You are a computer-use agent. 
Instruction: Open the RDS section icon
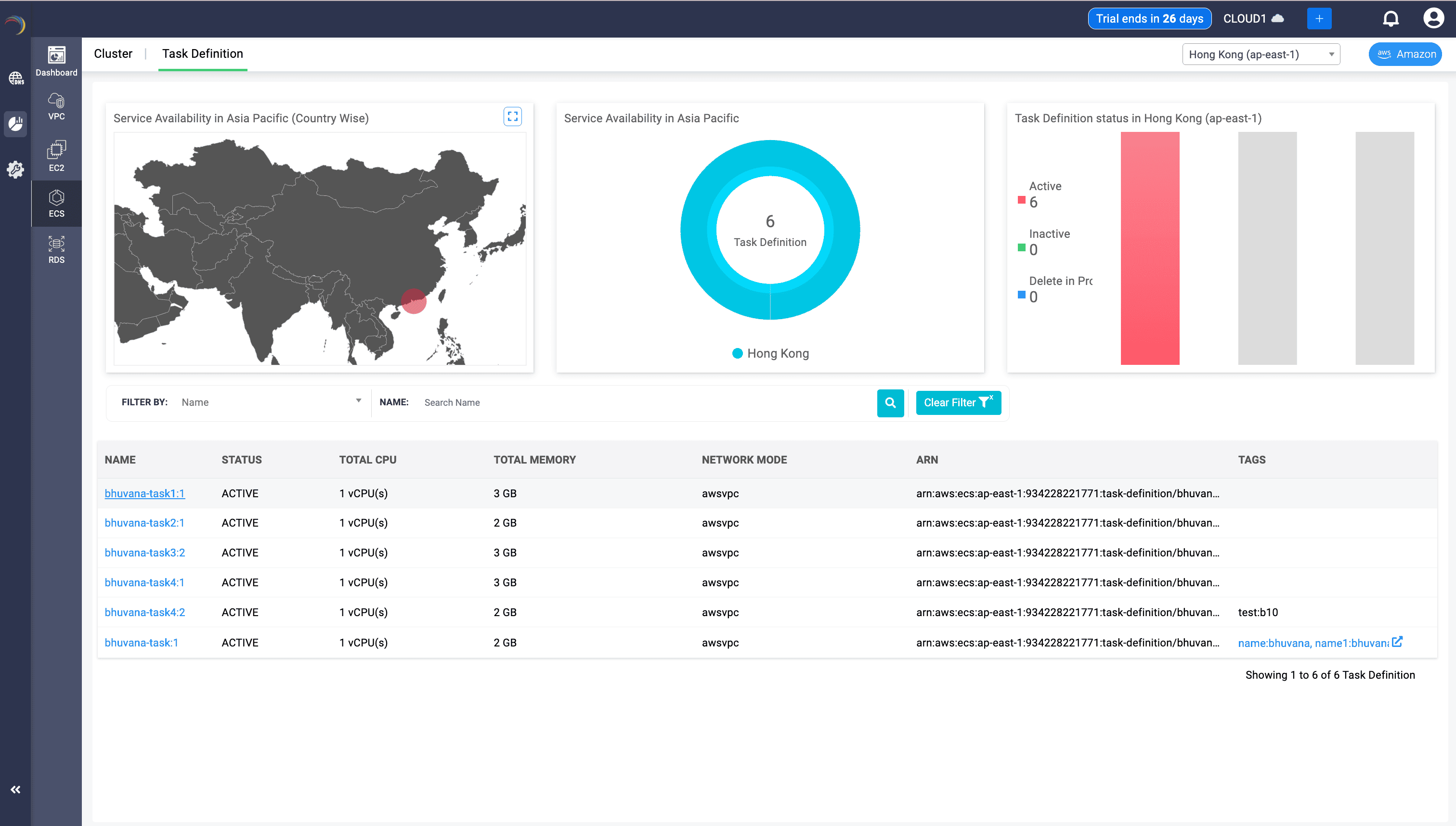coord(56,250)
